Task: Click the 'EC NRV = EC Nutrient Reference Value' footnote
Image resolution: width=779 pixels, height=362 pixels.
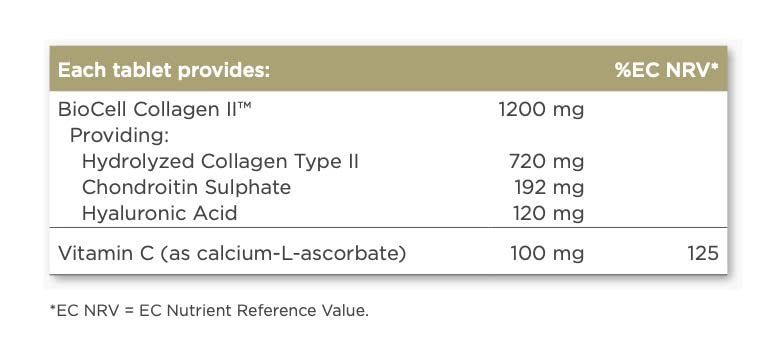Action: point(209,311)
